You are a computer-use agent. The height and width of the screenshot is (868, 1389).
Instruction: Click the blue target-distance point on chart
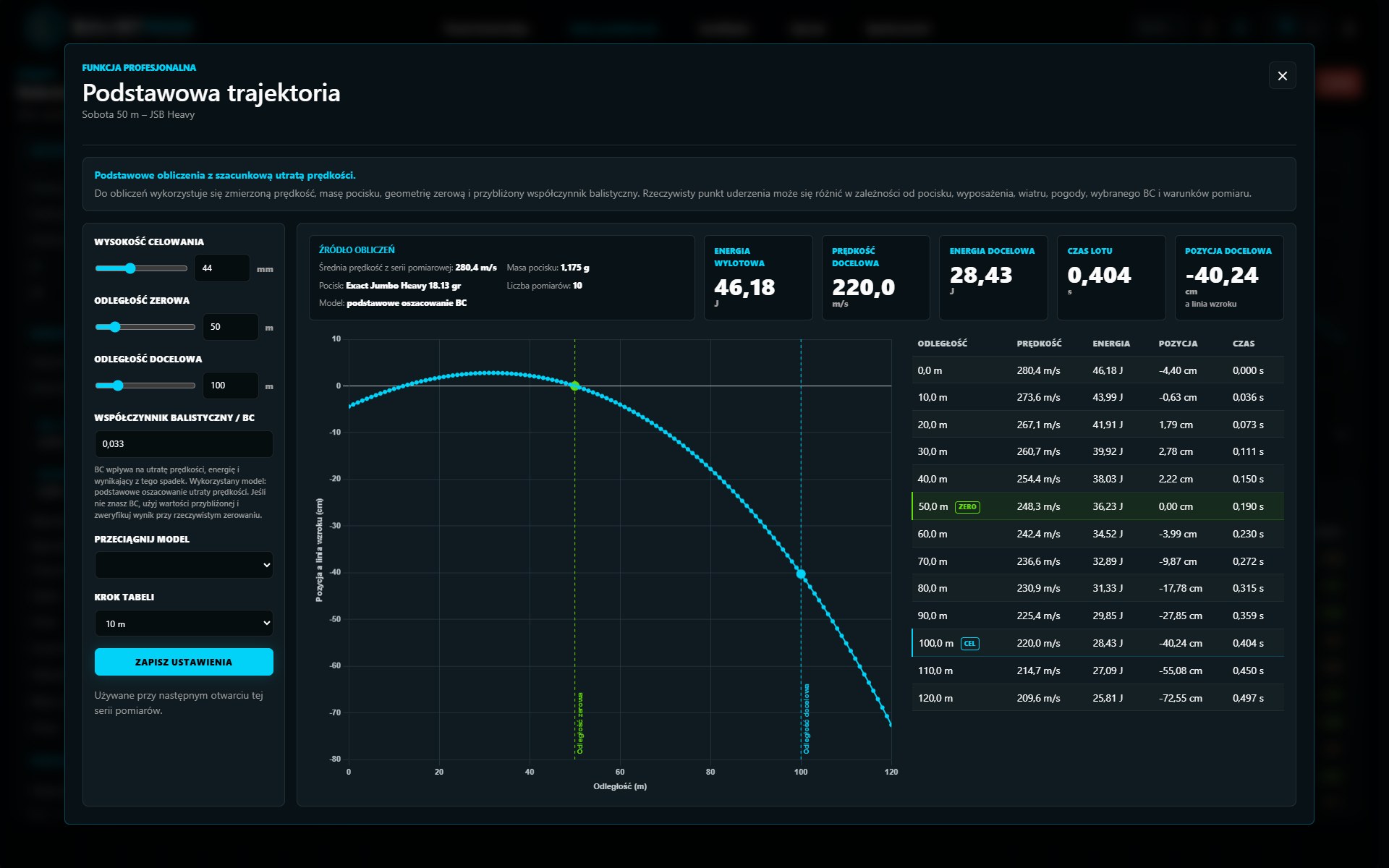[801, 574]
